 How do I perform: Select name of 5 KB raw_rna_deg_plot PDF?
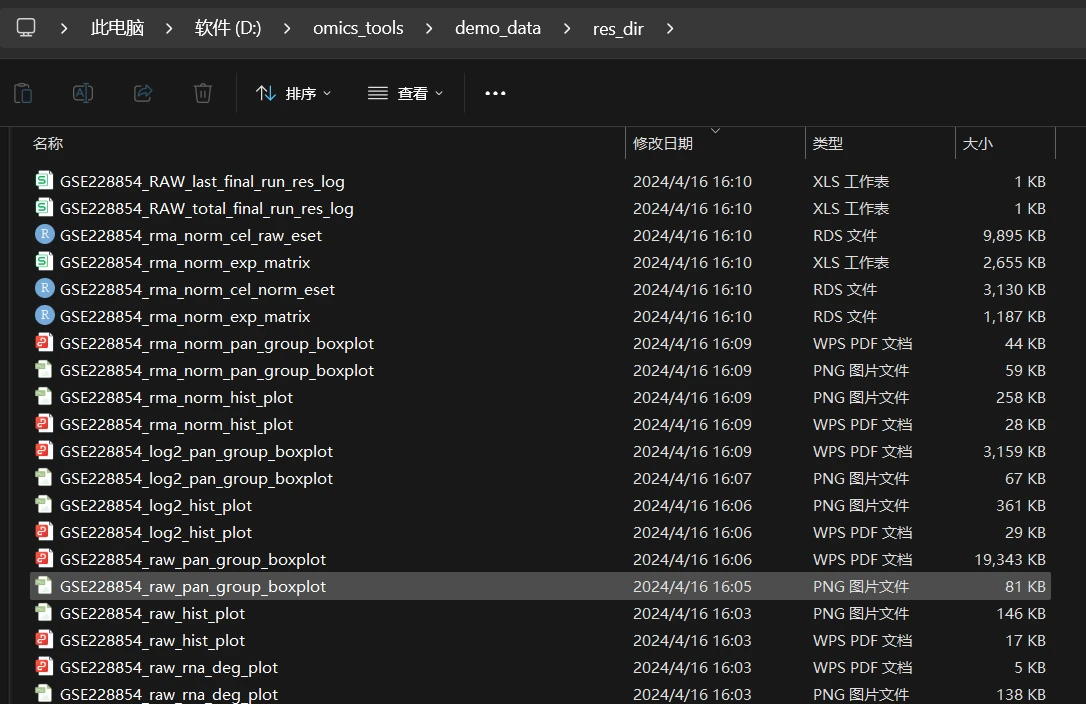pos(169,668)
